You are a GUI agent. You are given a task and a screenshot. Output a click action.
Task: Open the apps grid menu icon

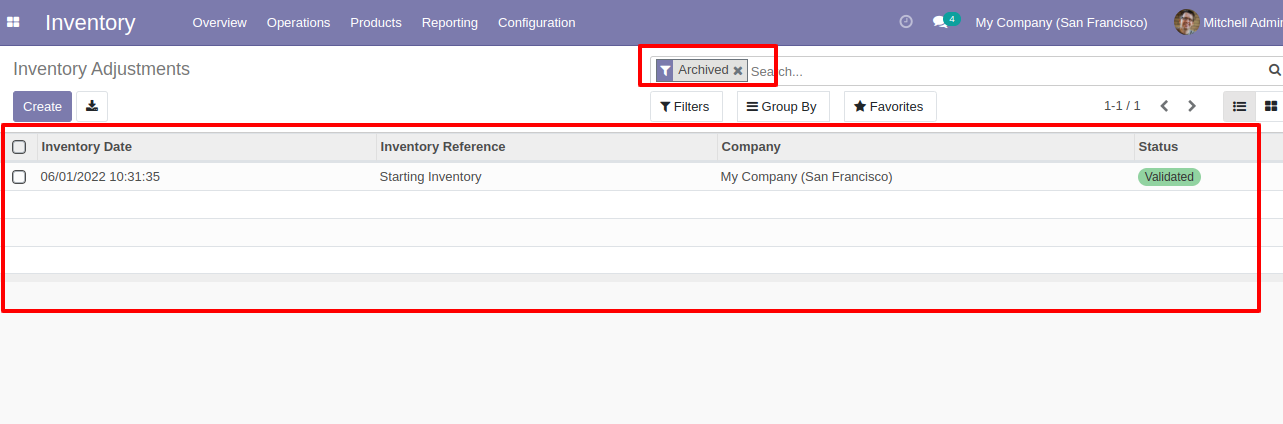[14, 22]
